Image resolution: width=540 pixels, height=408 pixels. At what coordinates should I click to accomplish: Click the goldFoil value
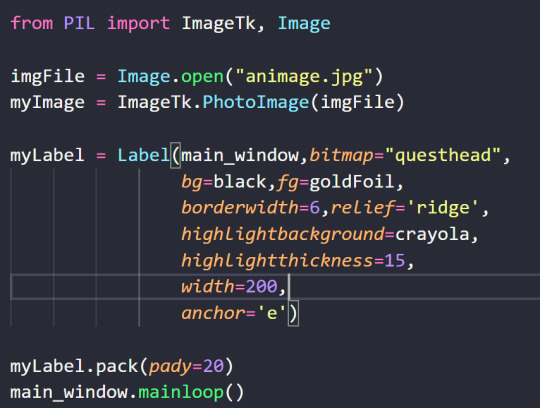click(x=352, y=182)
